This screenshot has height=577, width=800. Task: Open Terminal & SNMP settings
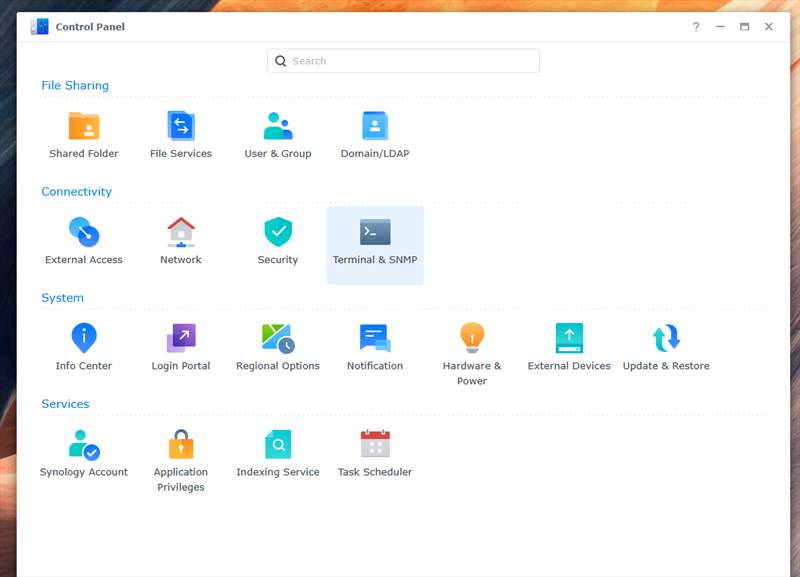tap(375, 245)
